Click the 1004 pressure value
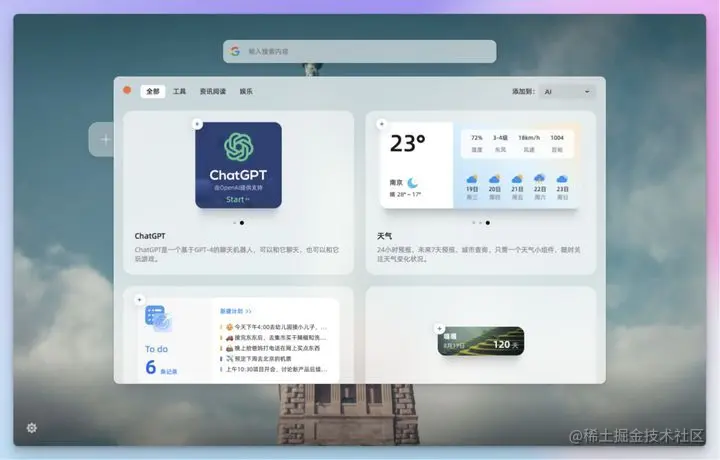Viewport: 720px width, 460px height. 557,138
